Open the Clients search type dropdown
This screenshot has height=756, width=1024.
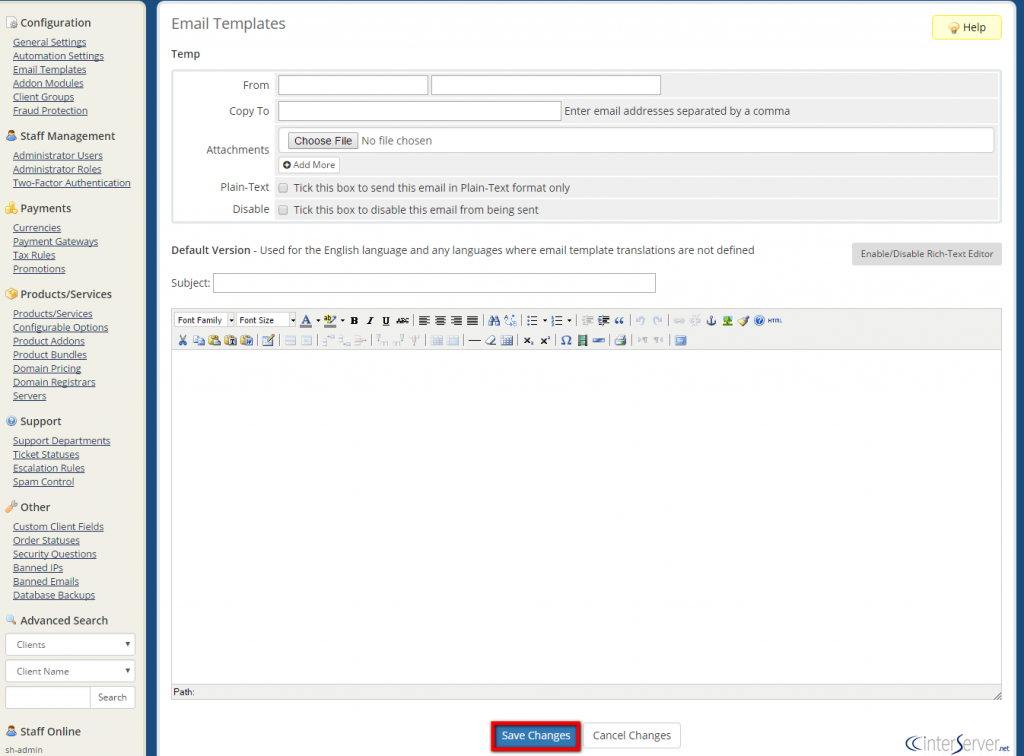point(69,644)
